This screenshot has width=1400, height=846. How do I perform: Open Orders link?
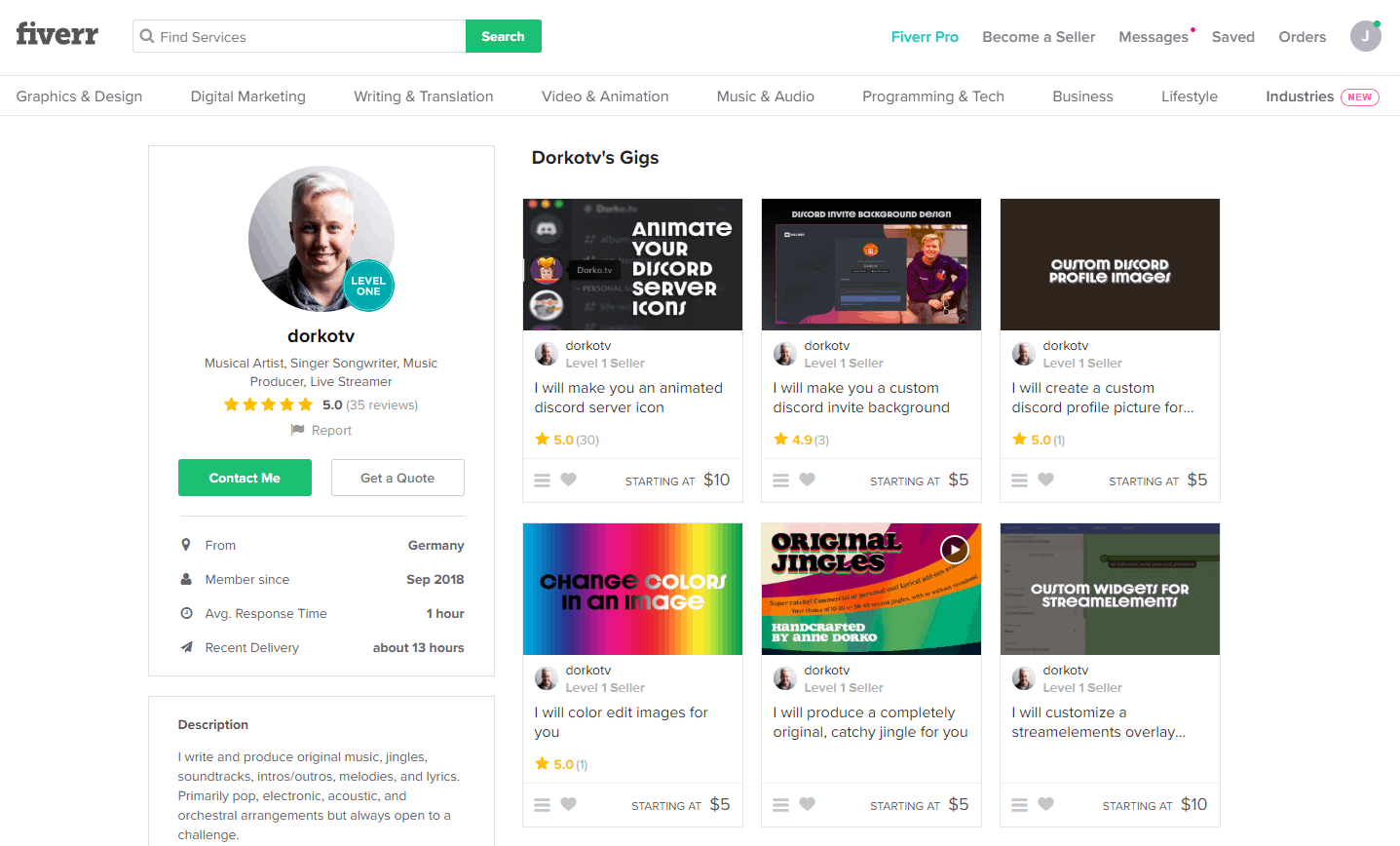(1302, 37)
